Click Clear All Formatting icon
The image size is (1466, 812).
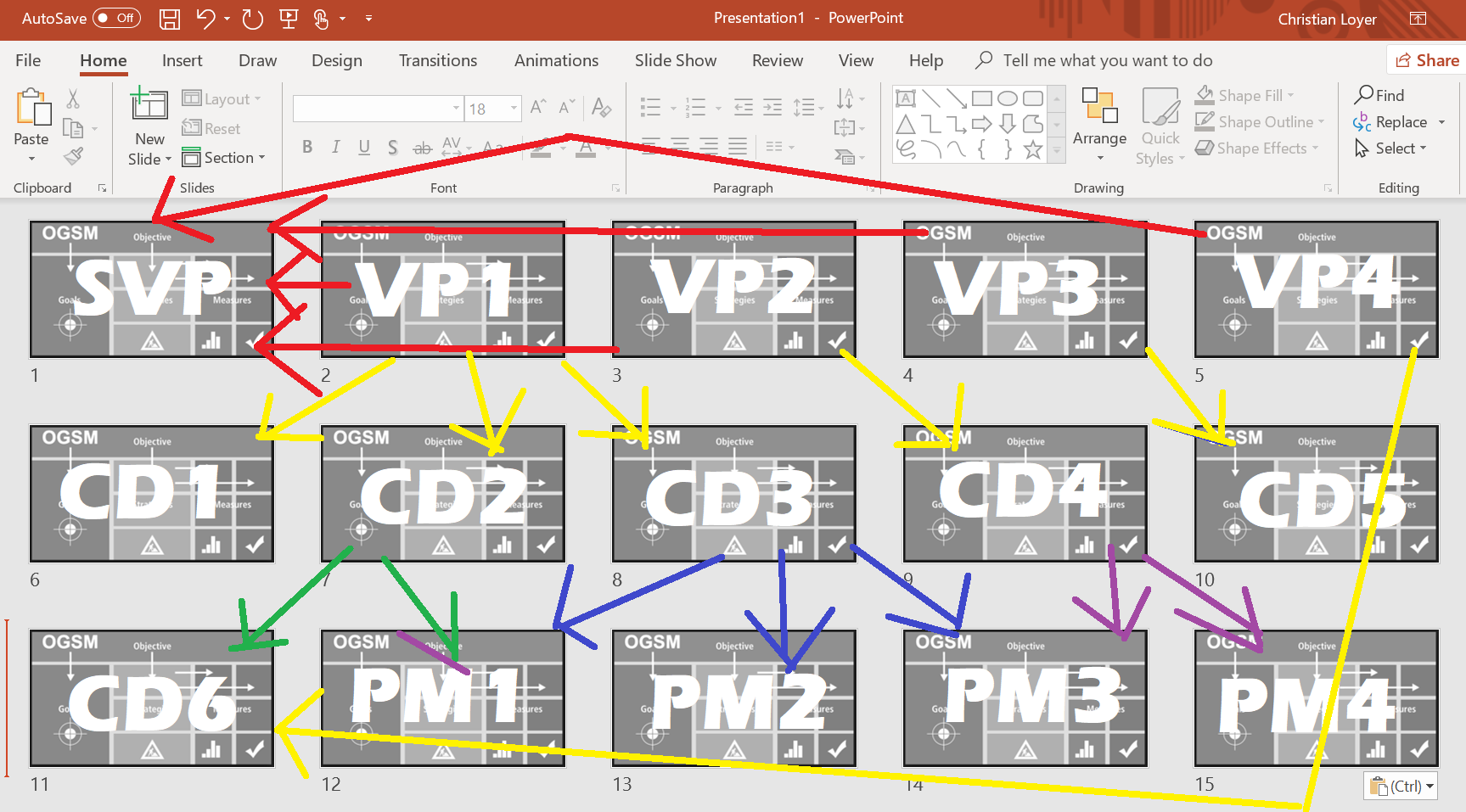tap(602, 107)
